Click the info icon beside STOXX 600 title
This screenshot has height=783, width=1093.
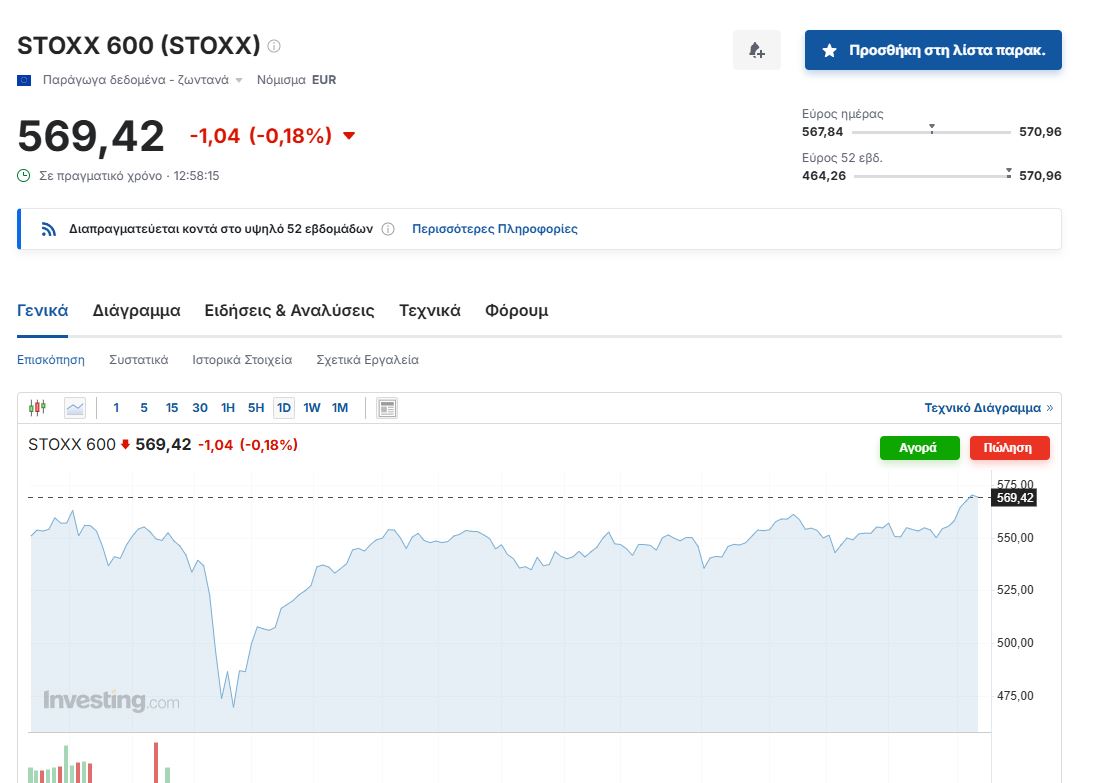(x=274, y=46)
